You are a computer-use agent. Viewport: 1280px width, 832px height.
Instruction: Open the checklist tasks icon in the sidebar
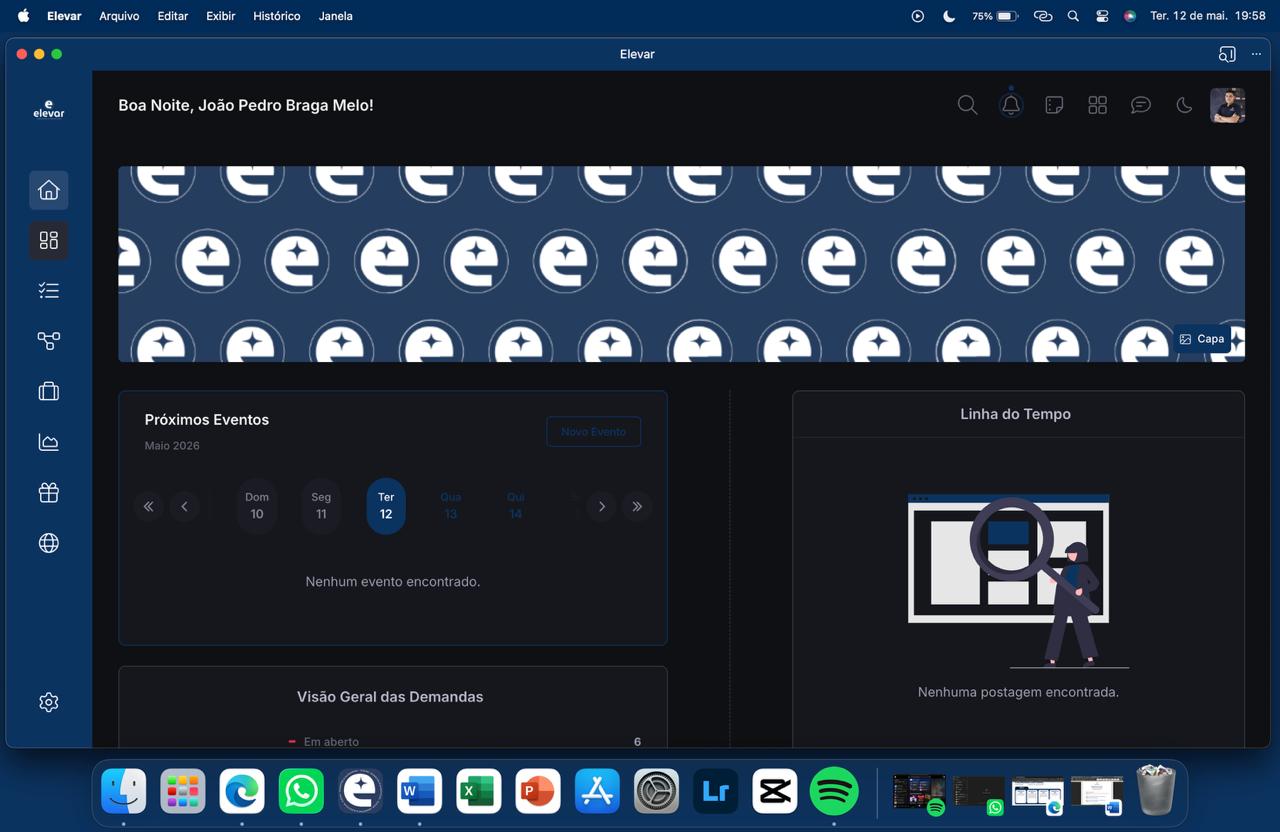pyautogui.click(x=48, y=291)
